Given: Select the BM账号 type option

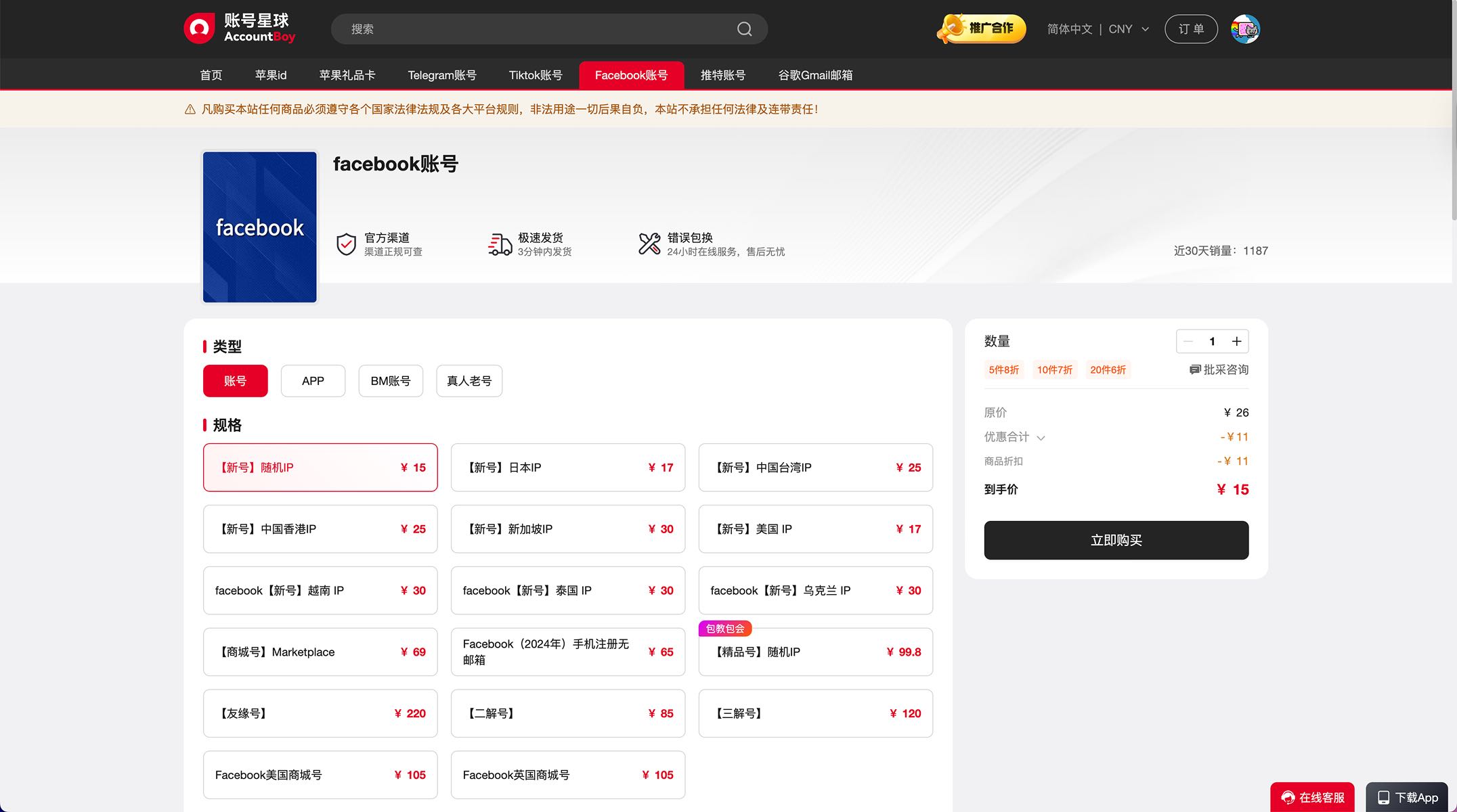Looking at the screenshot, I should (391, 381).
